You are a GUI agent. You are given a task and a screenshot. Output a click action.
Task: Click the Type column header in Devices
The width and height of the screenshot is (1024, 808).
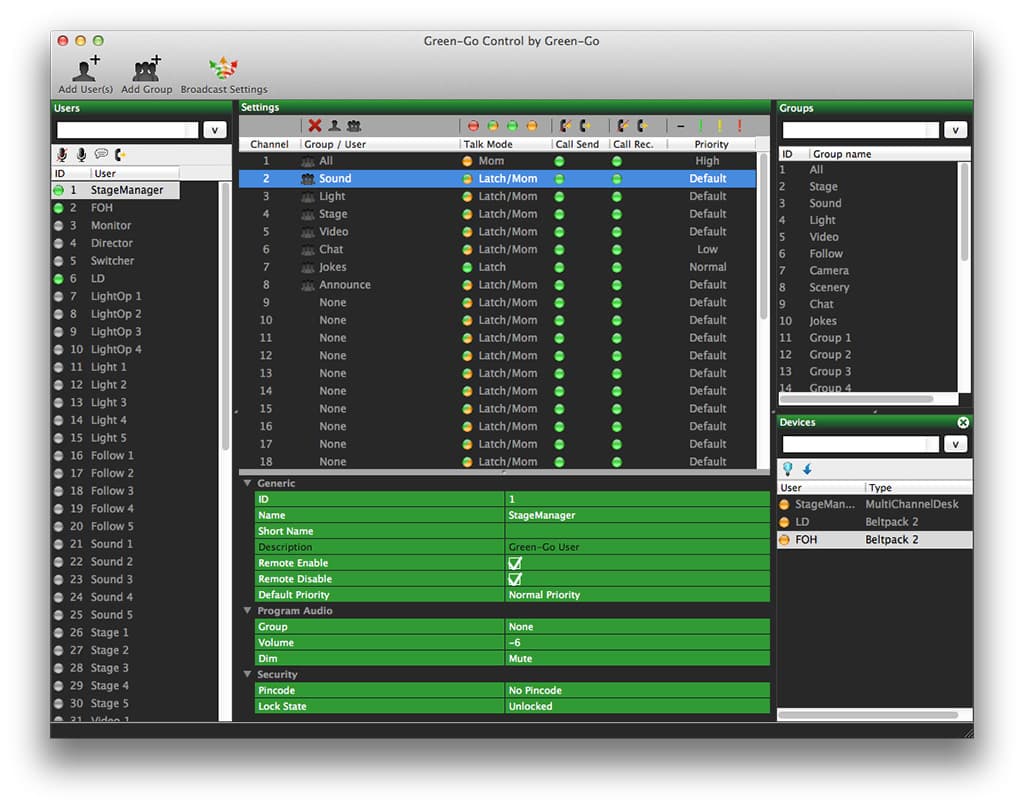[918, 488]
